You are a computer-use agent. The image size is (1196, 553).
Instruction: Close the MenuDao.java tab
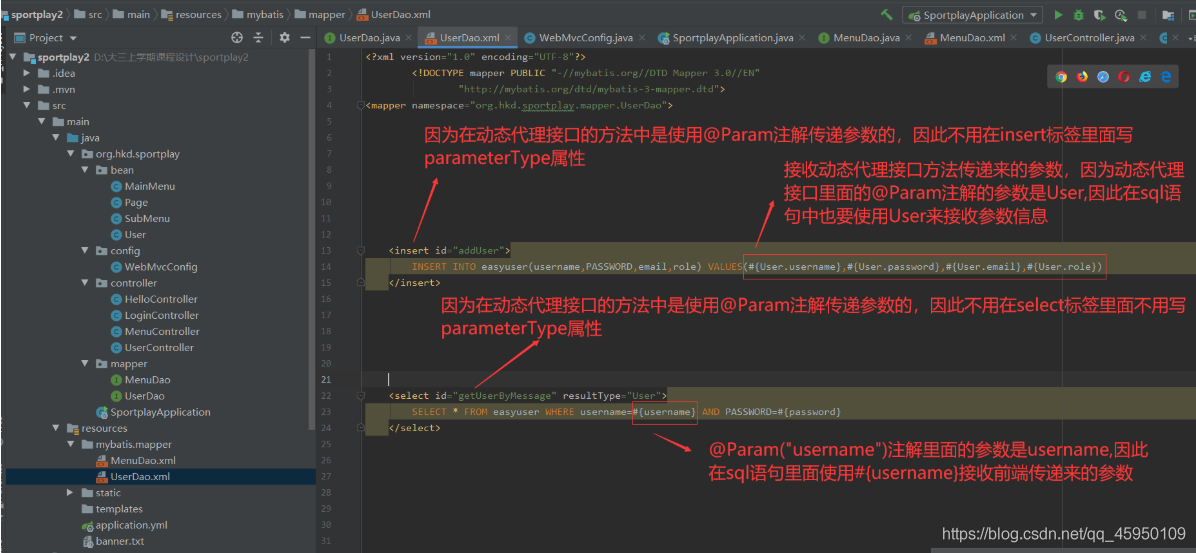(909, 37)
